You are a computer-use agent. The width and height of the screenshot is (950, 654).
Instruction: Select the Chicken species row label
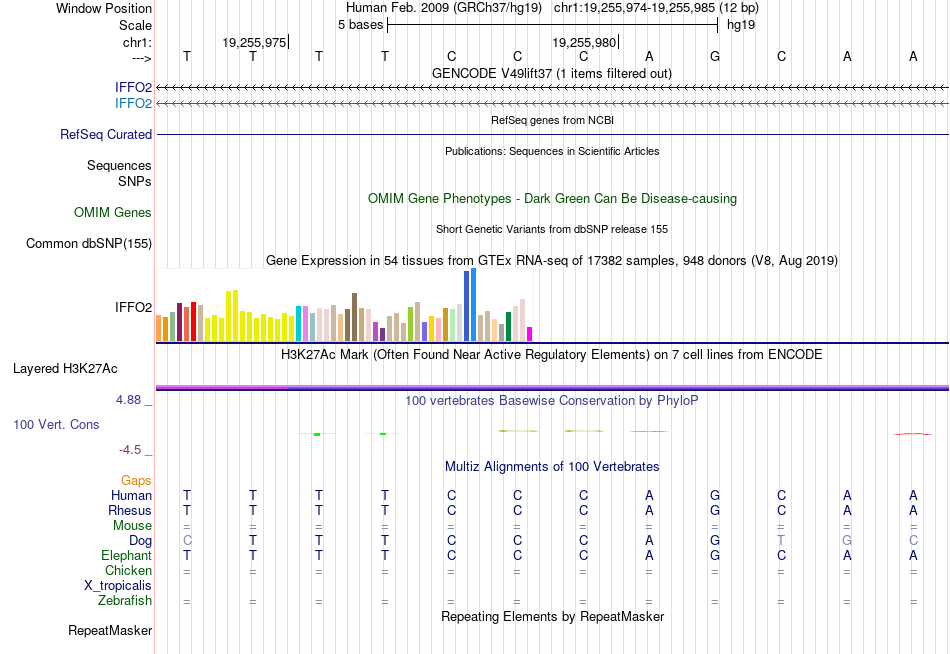(128, 571)
